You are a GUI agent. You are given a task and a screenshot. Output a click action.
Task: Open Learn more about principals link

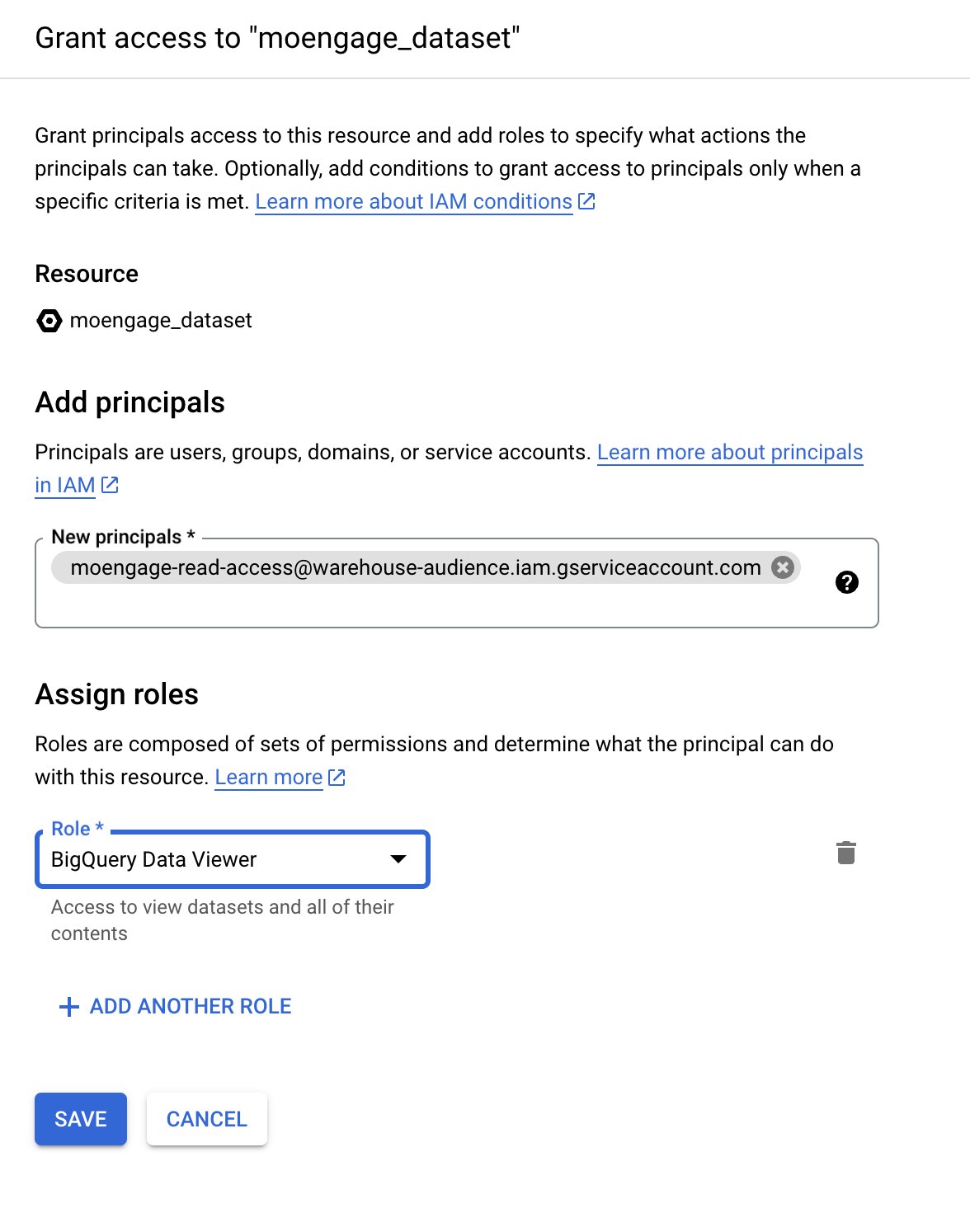730,452
